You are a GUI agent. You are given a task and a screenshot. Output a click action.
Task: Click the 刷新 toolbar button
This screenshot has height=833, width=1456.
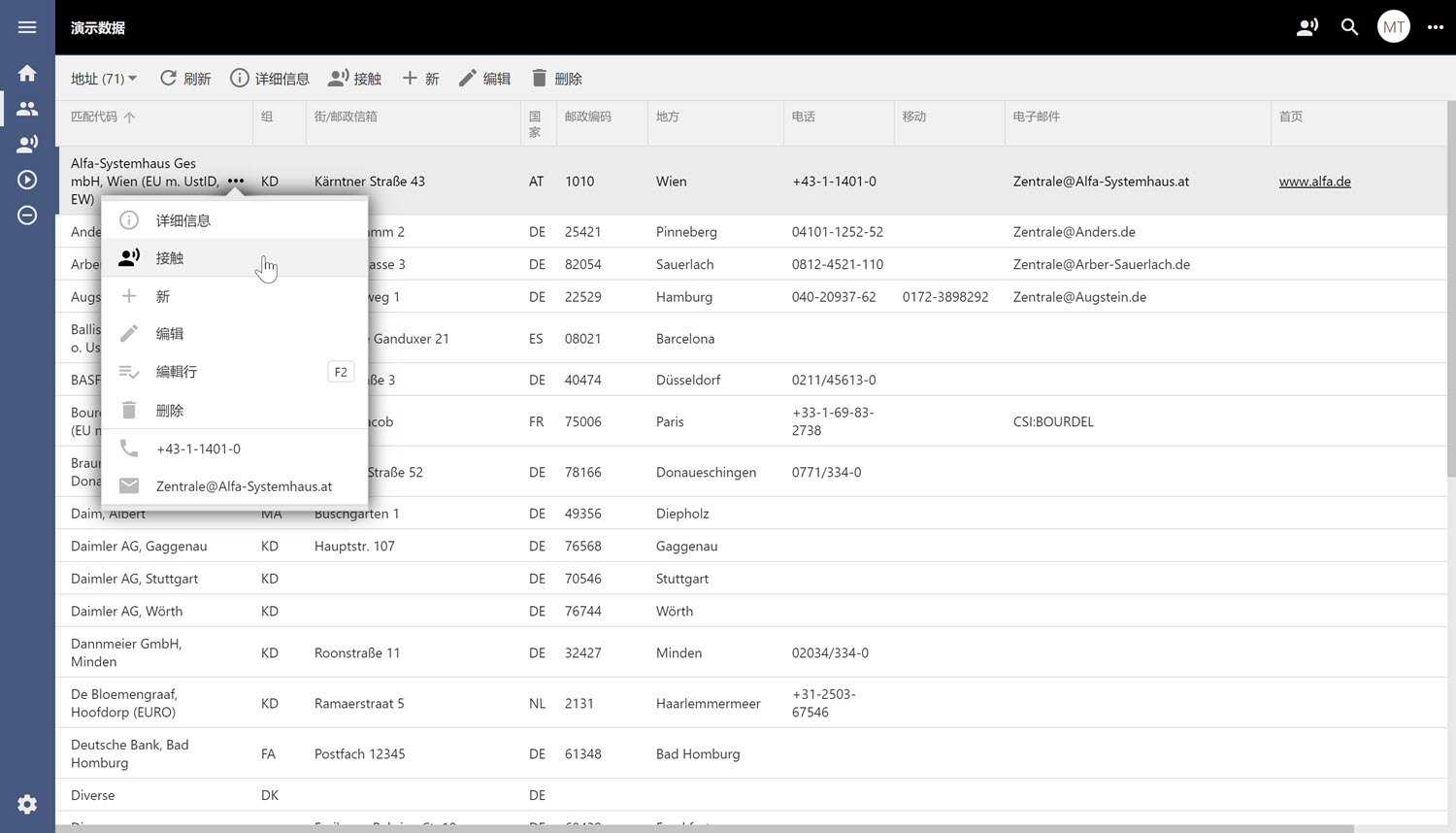pos(185,79)
